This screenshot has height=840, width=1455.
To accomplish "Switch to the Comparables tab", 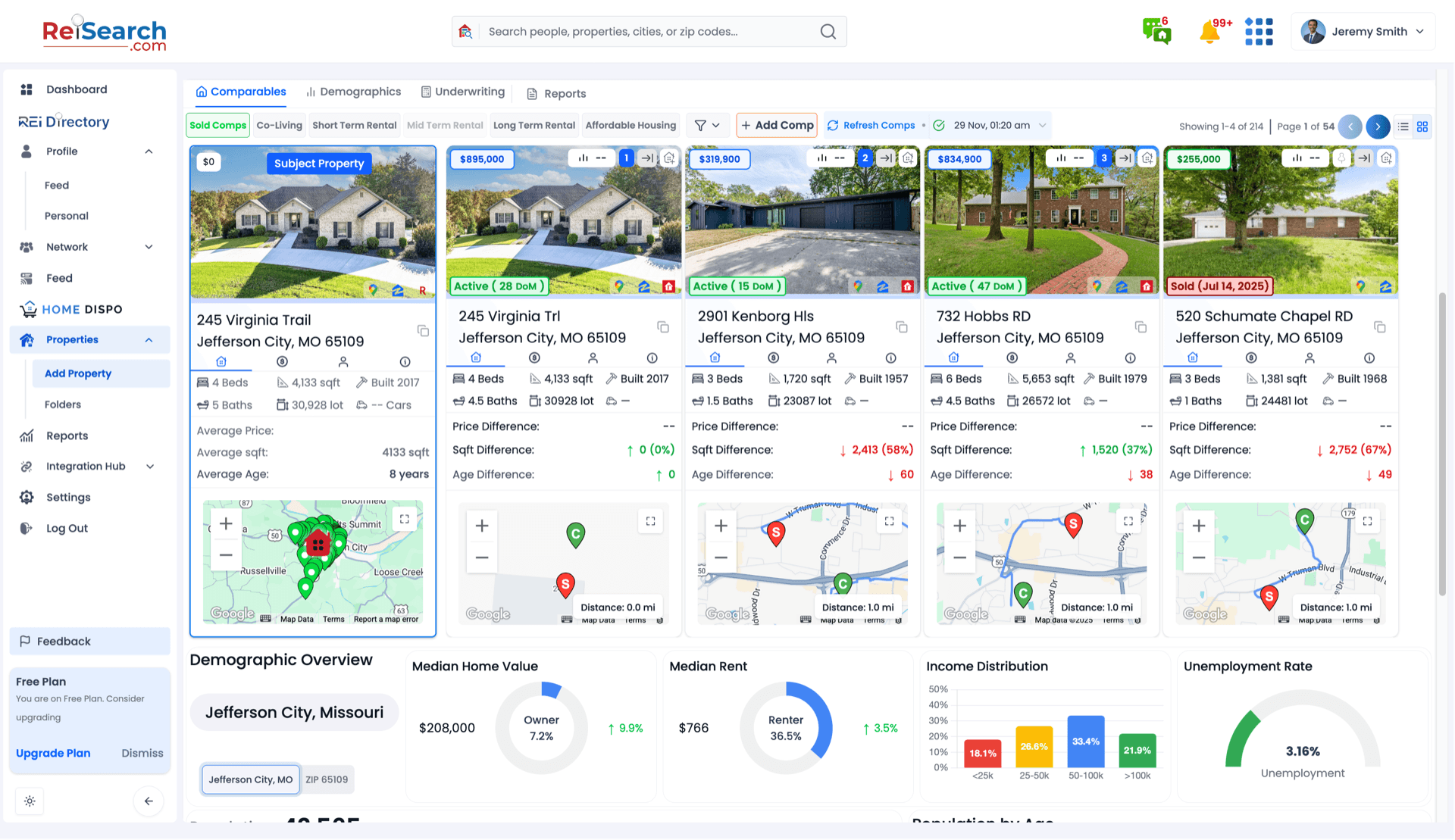I will (241, 92).
